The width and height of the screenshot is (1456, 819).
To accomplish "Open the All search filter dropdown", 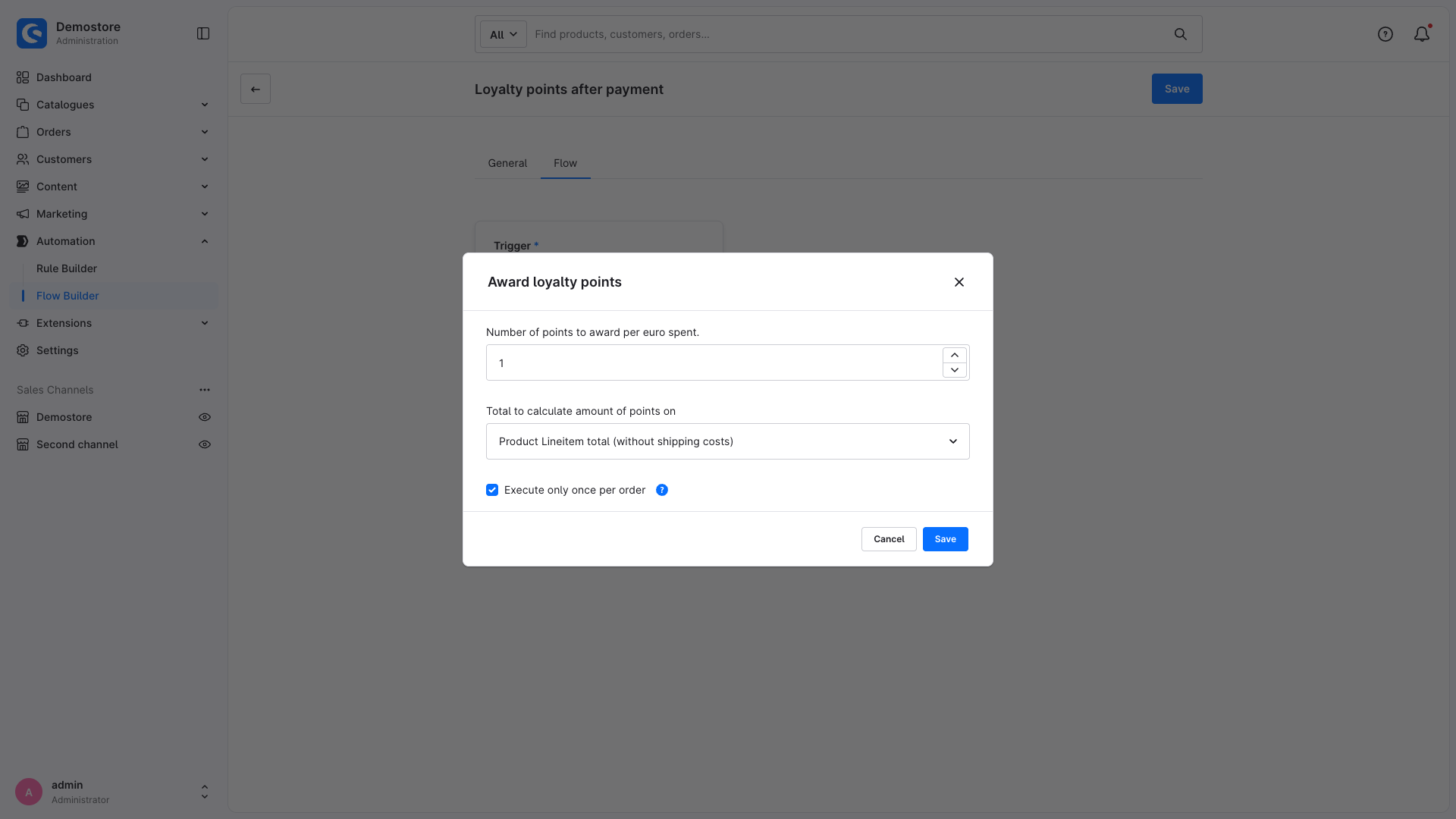I will (504, 34).
